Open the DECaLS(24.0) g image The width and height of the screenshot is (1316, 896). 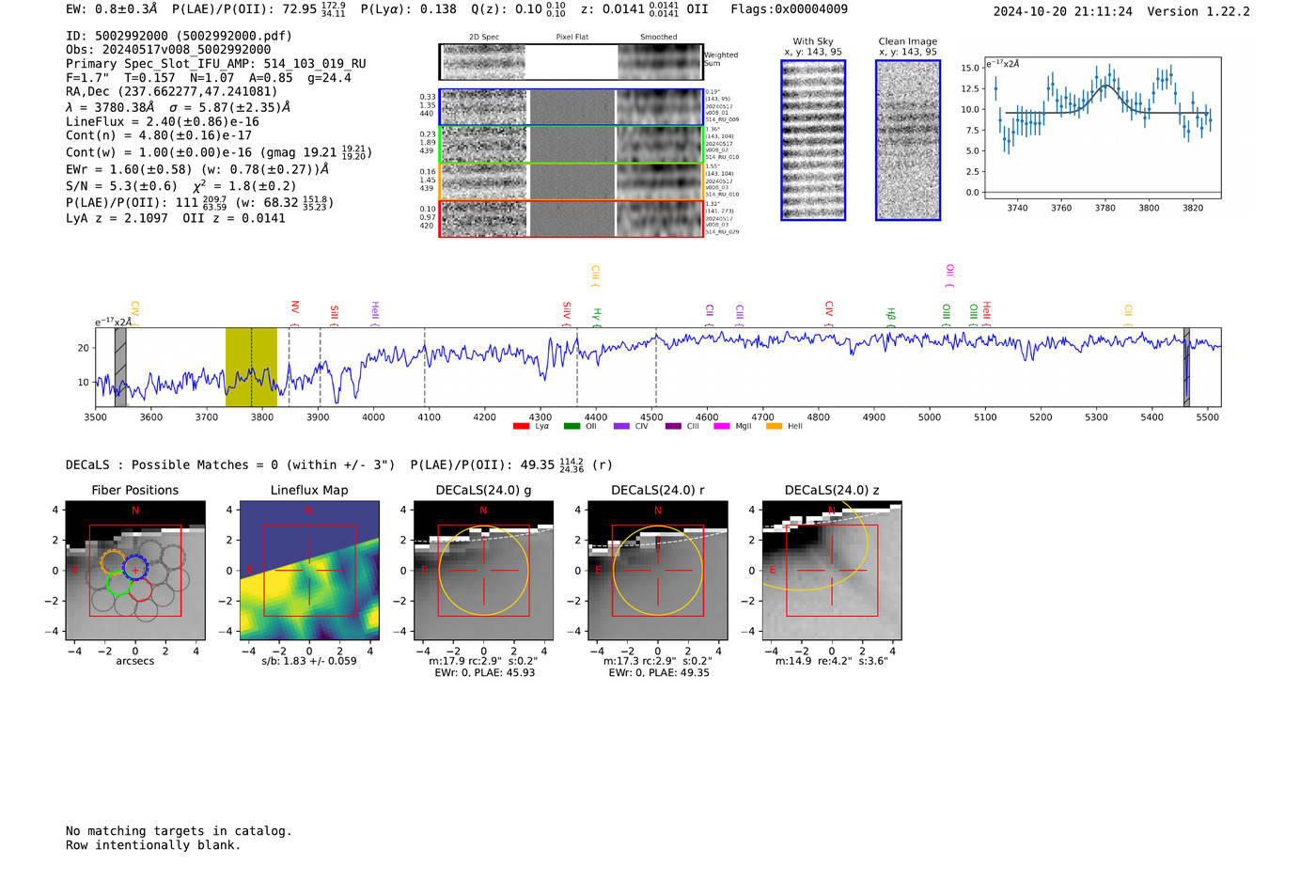(483, 572)
